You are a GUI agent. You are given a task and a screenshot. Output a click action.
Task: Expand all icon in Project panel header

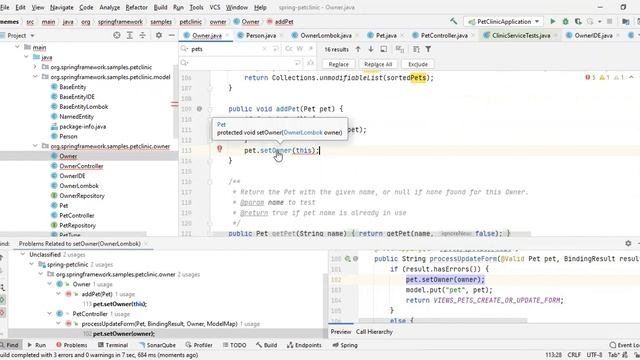[x=129, y=36]
